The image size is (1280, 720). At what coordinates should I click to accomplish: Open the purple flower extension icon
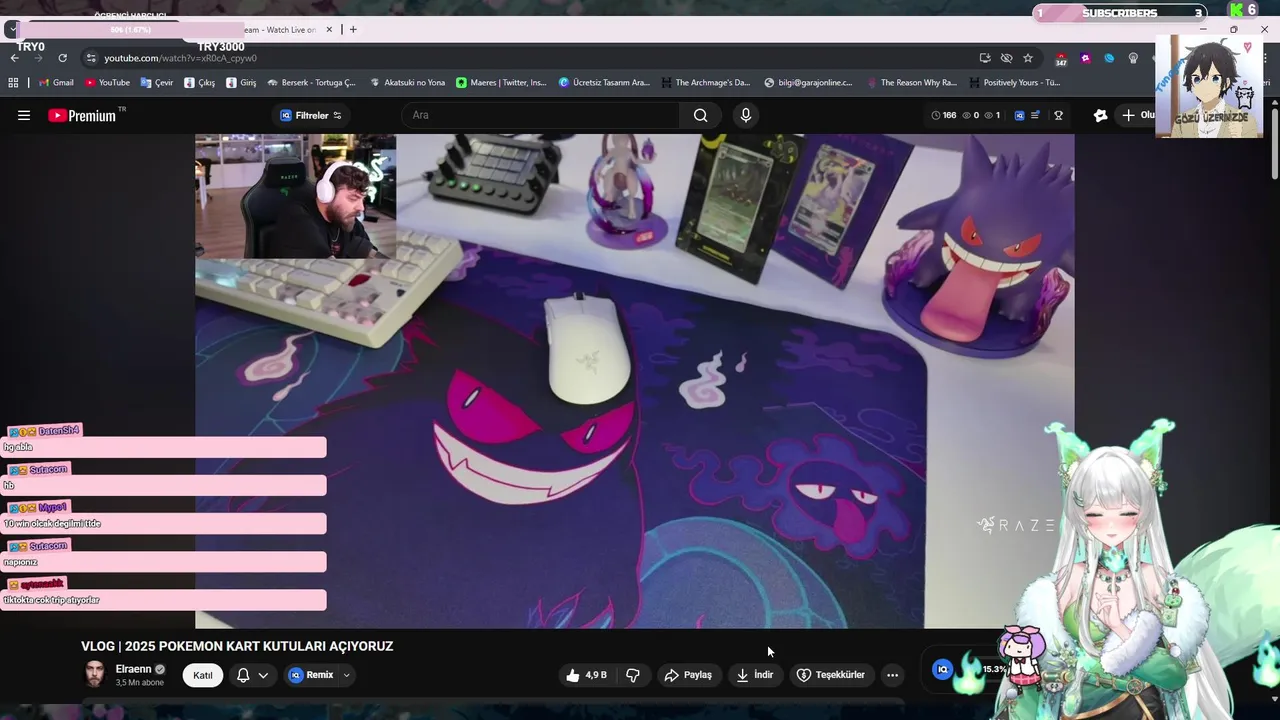pyautogui.click(x=1085, y=58)
